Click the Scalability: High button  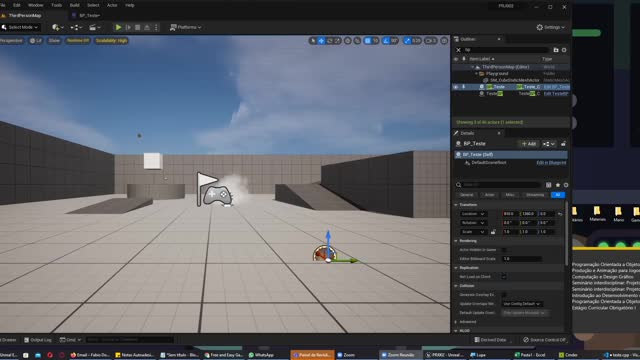point(111,41)
